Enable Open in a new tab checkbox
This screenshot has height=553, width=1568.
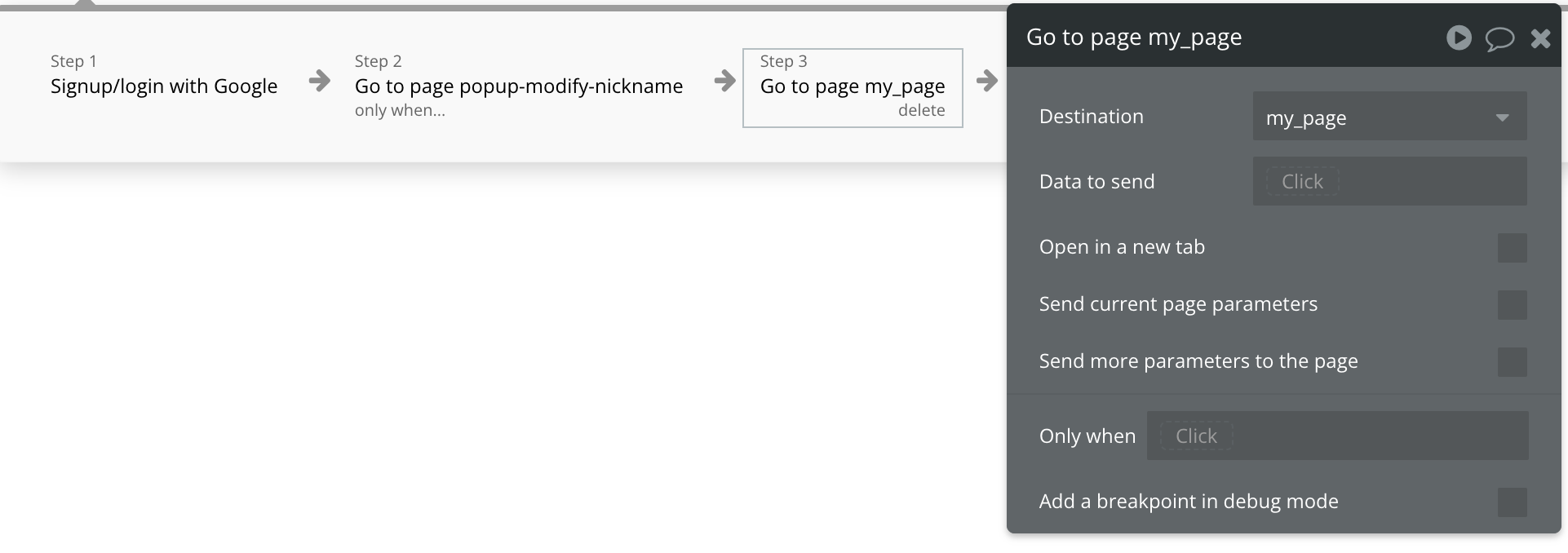tap(1512, 248)
